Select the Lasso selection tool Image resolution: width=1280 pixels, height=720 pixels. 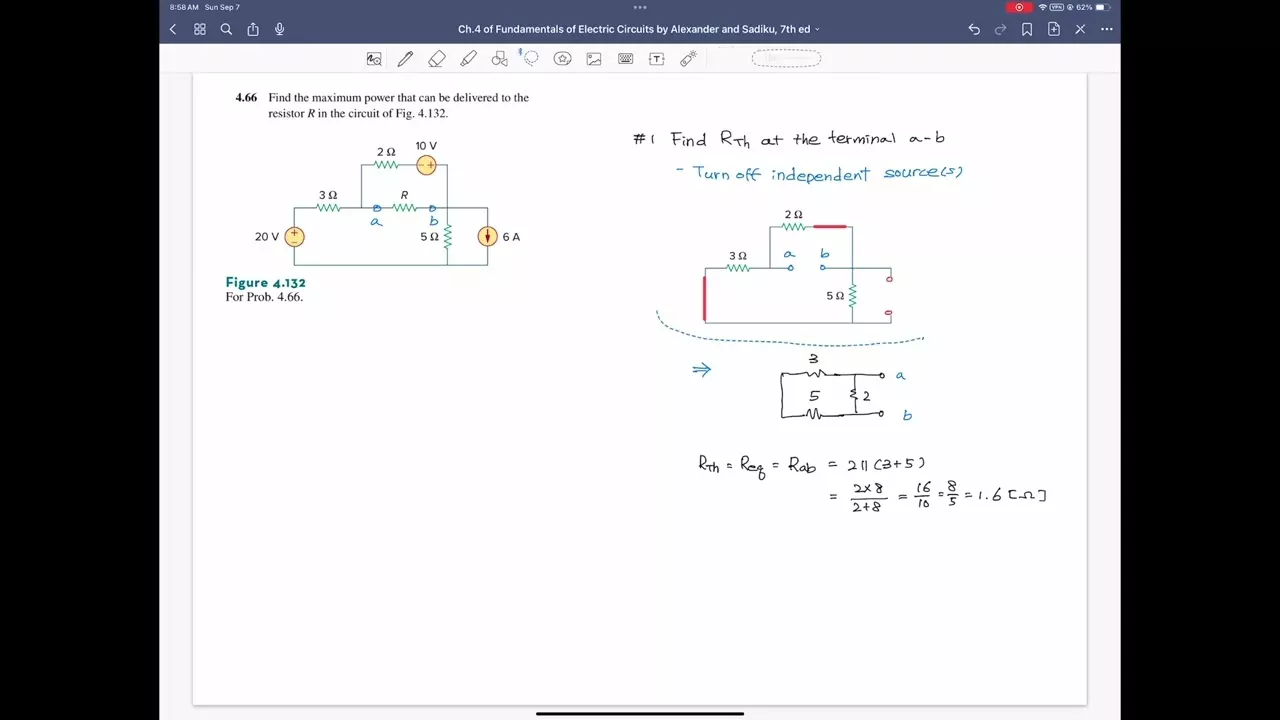pyautogui.click(x=531, y=59)
